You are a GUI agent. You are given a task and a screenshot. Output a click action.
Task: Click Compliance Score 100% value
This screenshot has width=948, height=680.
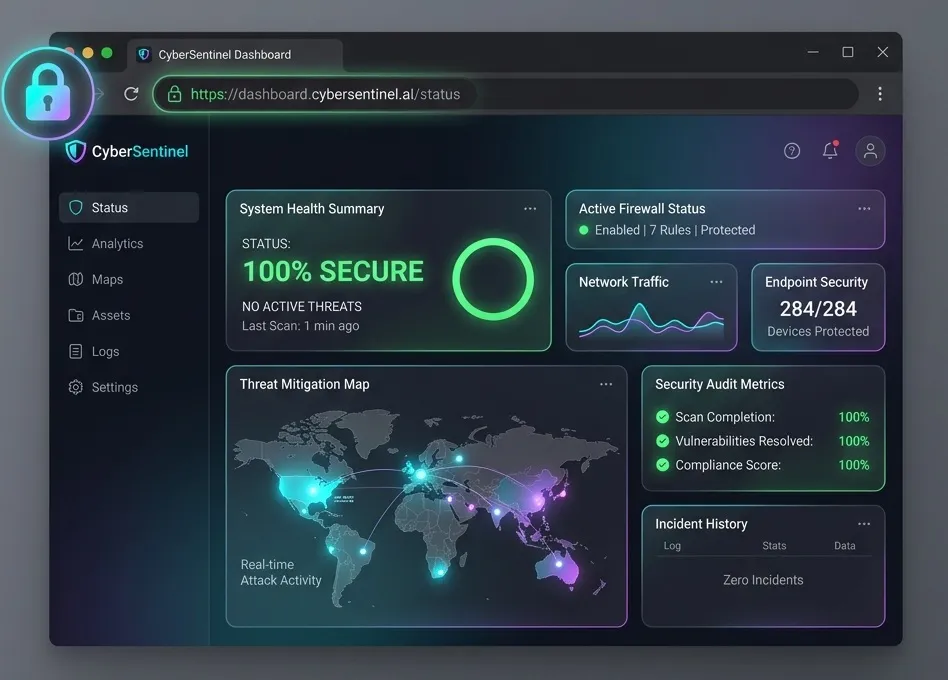[x=854, y=465]
